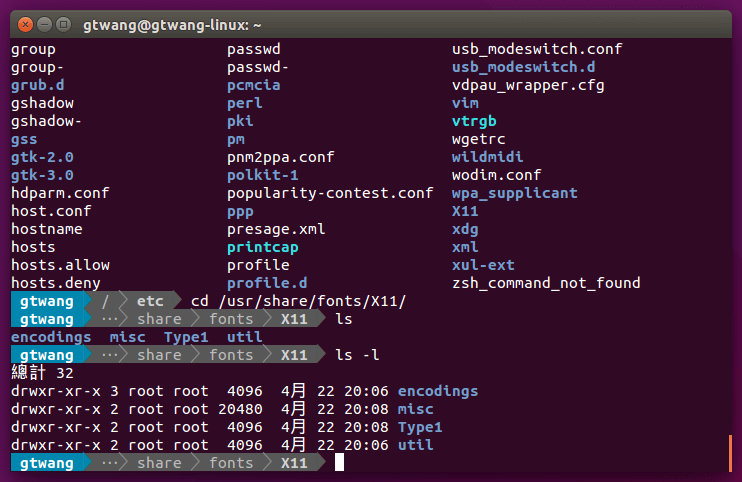Click the usb_modeswitch.d directory name
Screen dimensions: 742x482
(523, 67)
